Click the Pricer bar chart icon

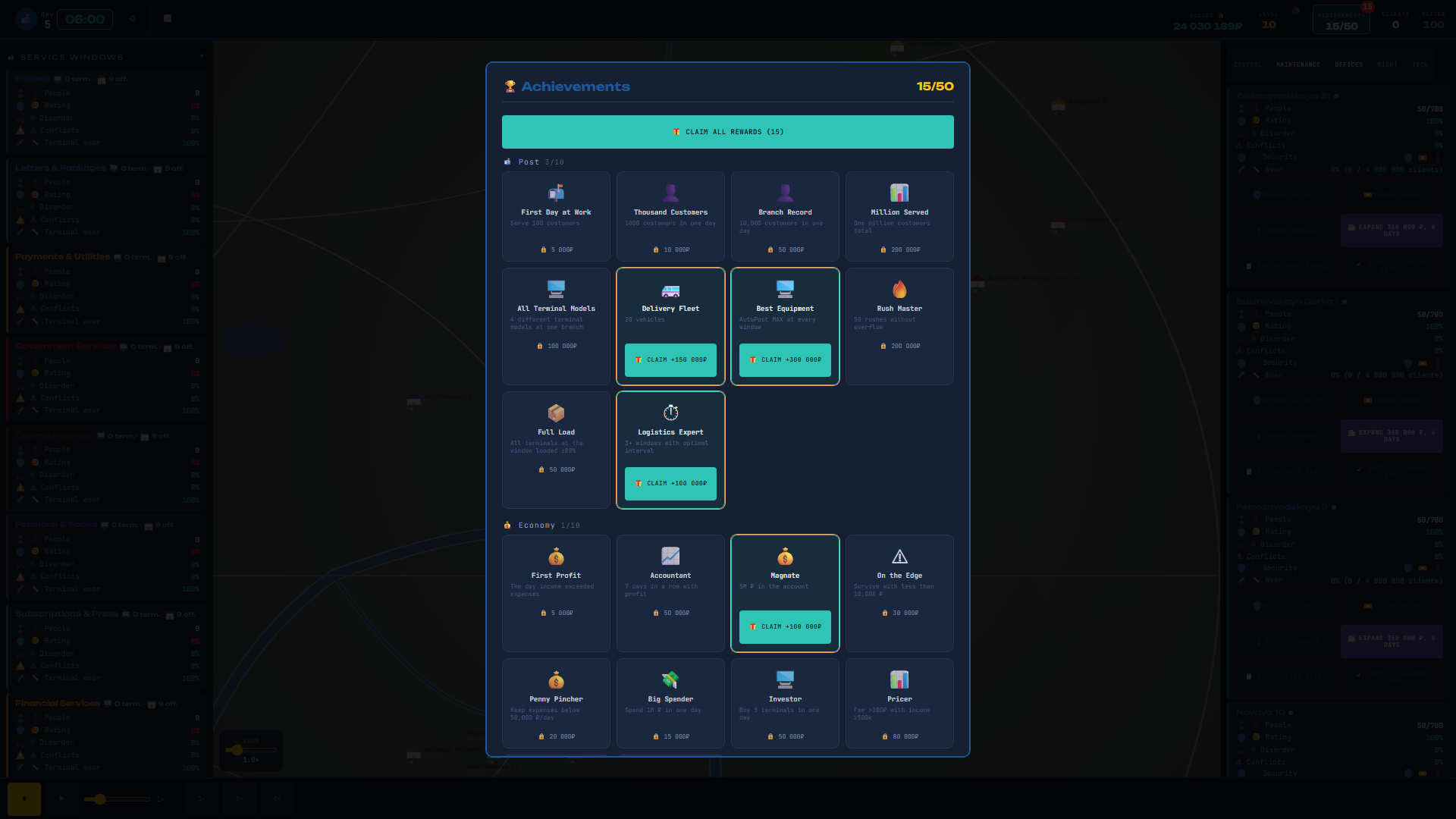point(899,679)
